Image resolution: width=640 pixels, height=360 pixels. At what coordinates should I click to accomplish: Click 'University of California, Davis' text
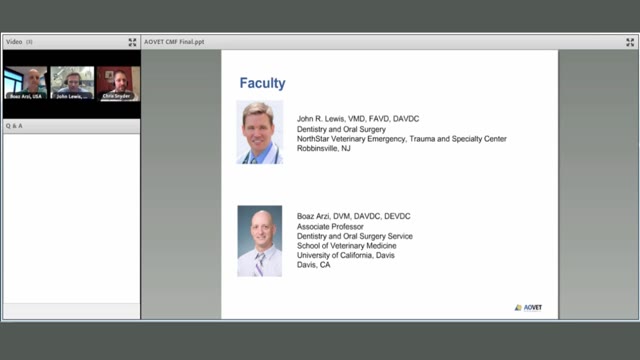[x=346, y=255]
